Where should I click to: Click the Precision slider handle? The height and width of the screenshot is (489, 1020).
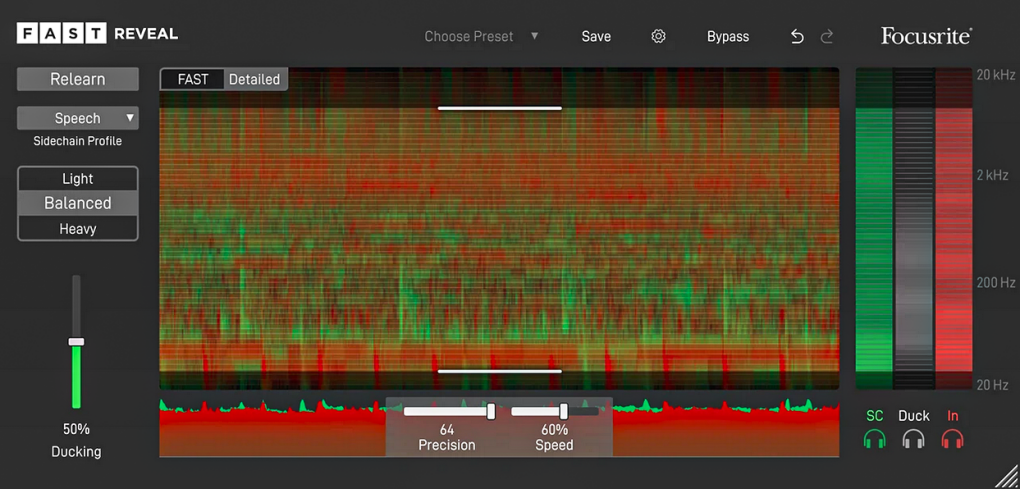tap(491, 411)
